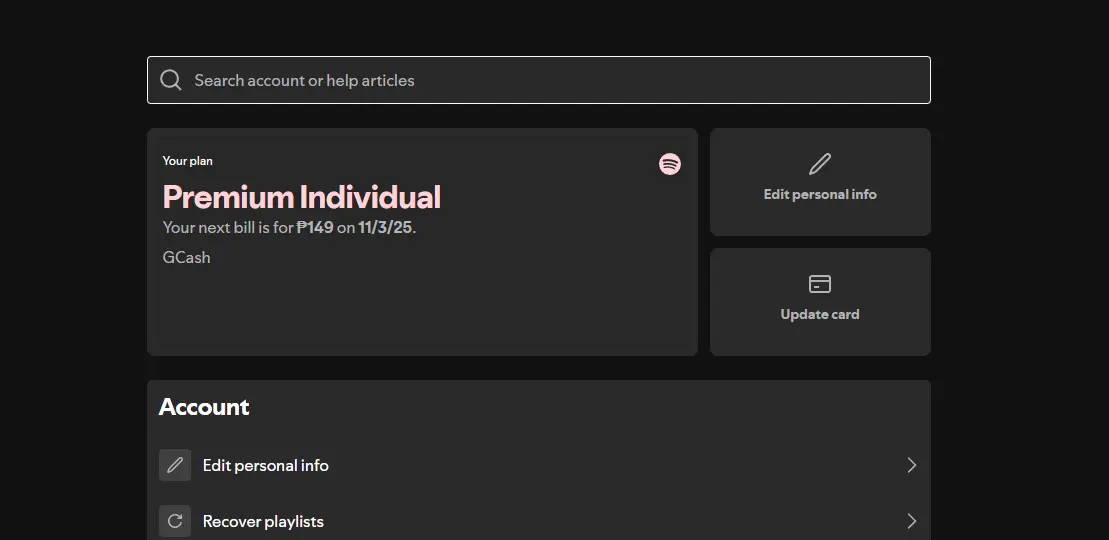Open Edit personal info under Account
The height and width of the screenshot is (540, 1109).
[265, 465]
